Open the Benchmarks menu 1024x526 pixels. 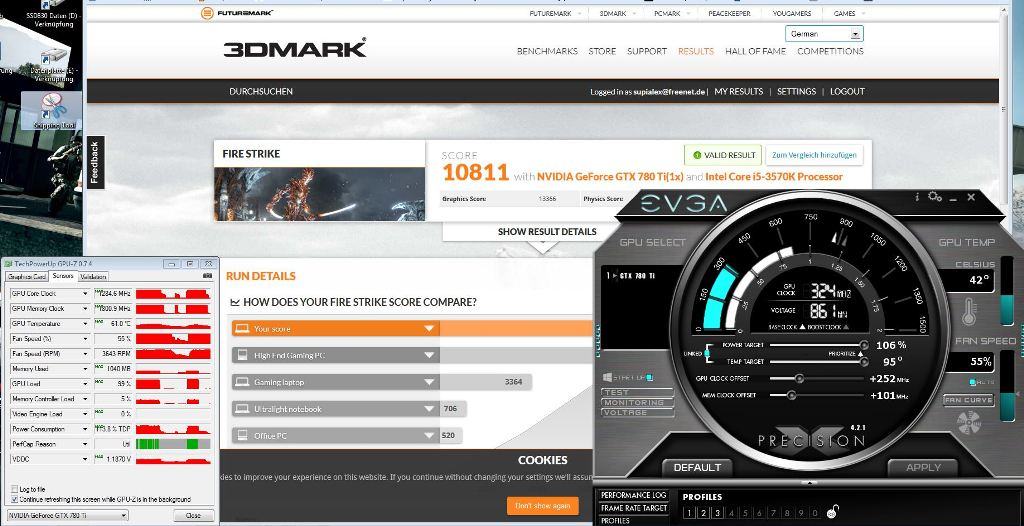tap(547, 51)
